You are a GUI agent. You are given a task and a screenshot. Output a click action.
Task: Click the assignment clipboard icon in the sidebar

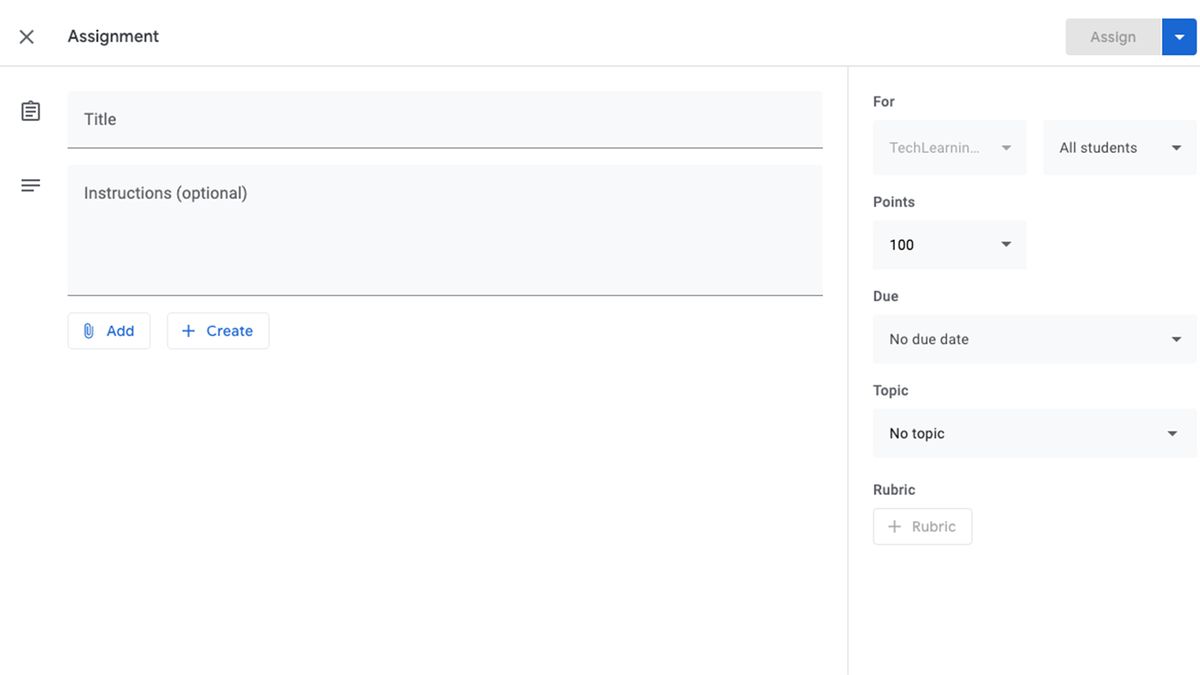[x=30, y=110]
